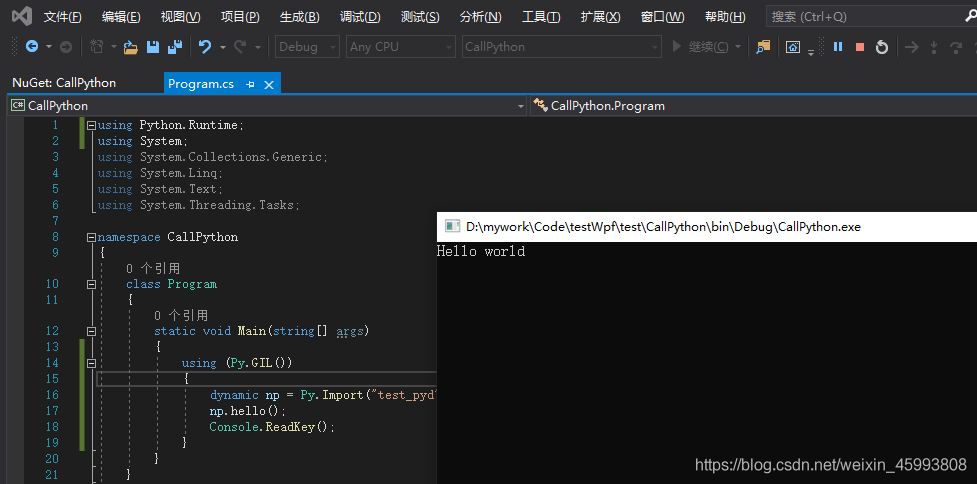The image size is (977, 484).
Task: Click the class icon beside CallPython.Program
Action: point(540,106)
